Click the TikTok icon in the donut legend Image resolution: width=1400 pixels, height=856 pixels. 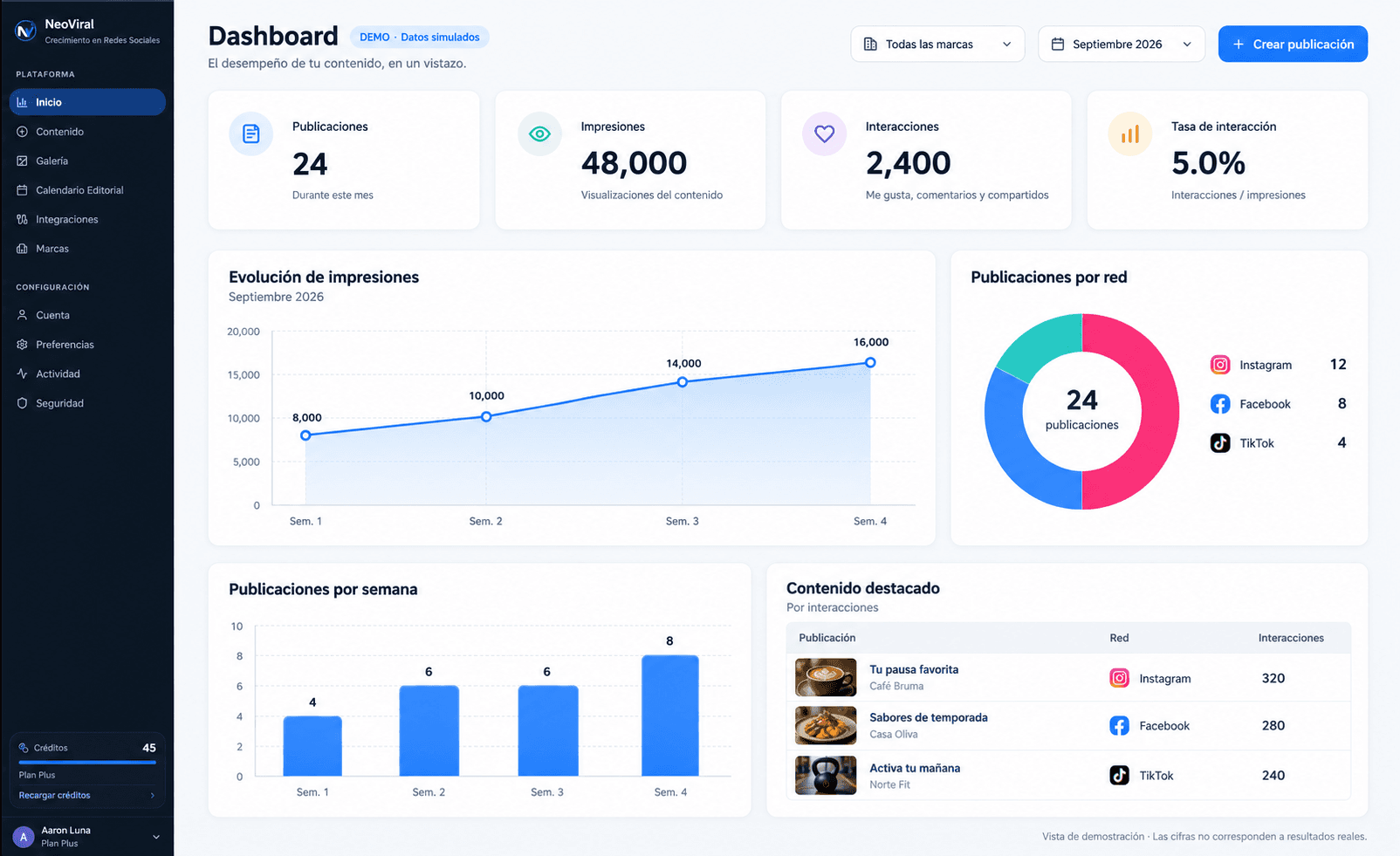click(x=1220, y=443)
